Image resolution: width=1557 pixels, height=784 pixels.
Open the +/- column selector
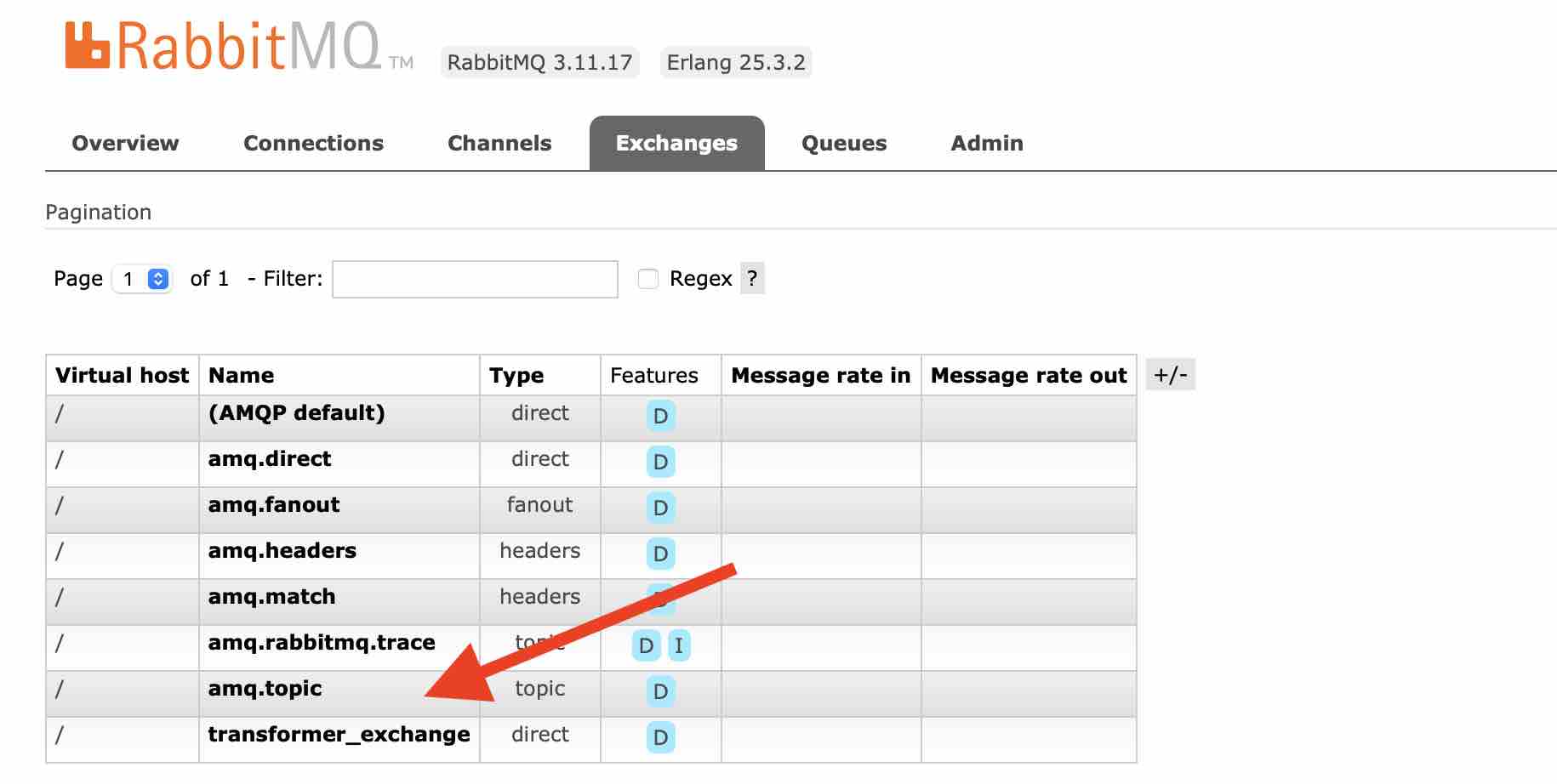[1170, 373]
